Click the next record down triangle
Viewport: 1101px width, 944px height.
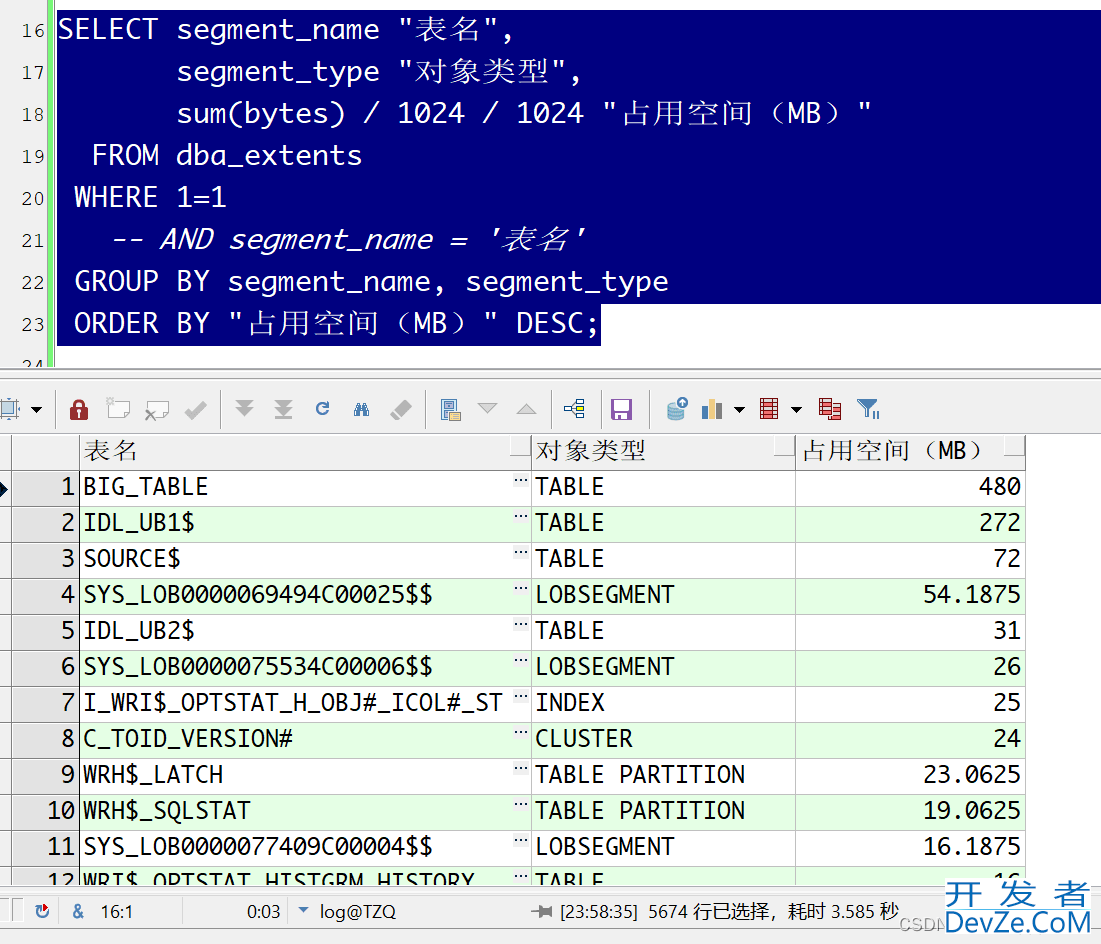pos(487,408)
